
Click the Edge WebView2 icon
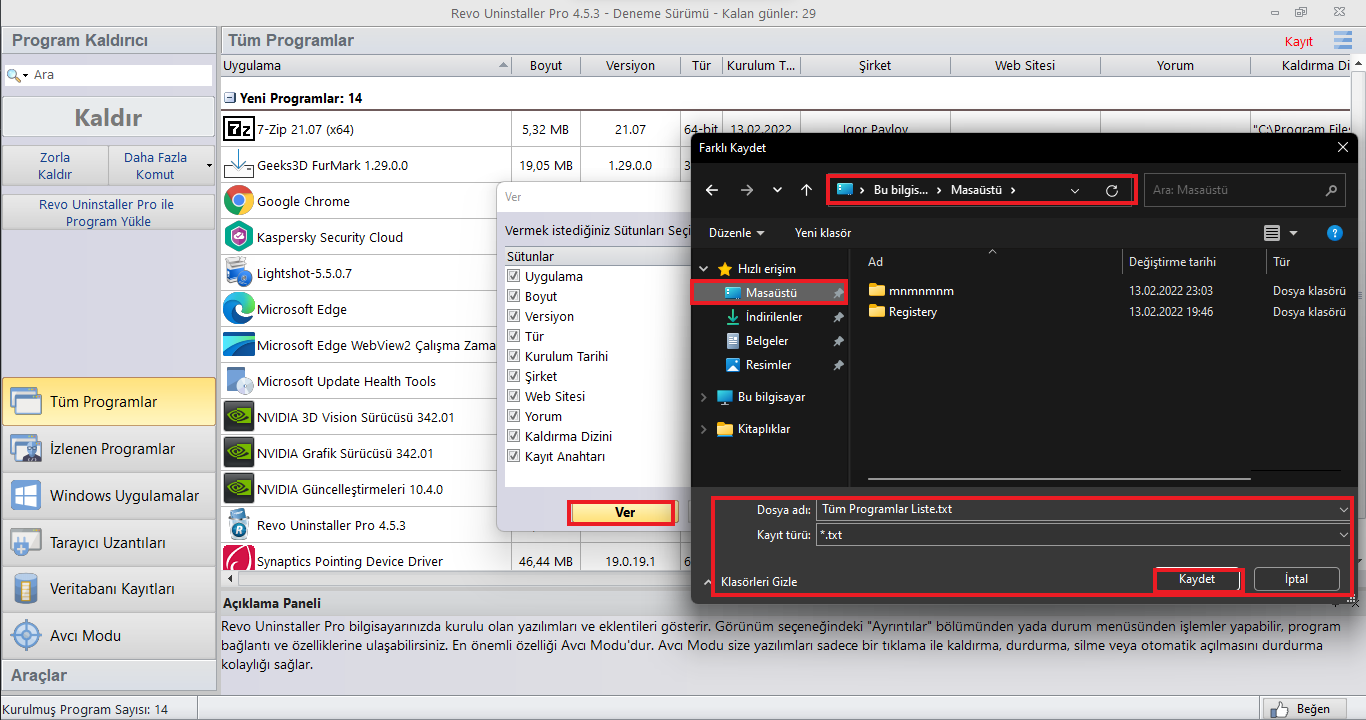point(239,345)
